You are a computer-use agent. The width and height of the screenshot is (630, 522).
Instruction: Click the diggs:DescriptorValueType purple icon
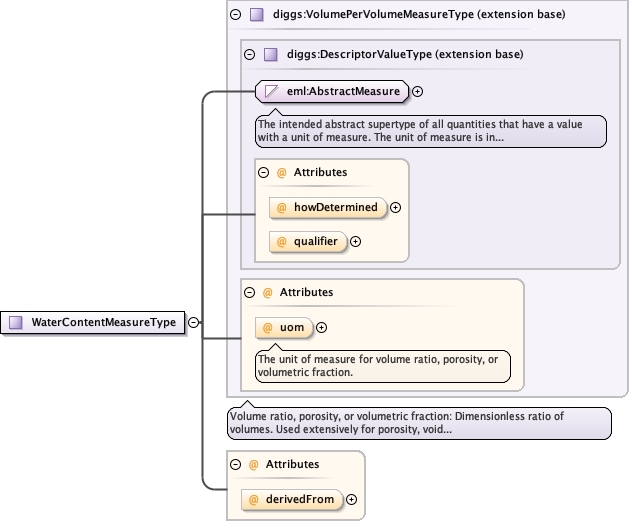[x=270, y=54]
